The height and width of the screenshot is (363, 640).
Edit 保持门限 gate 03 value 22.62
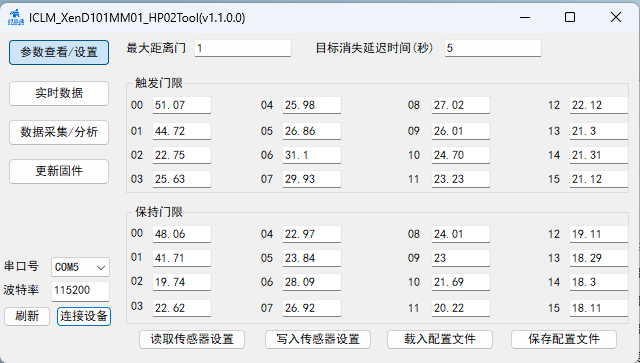(182, 308)
